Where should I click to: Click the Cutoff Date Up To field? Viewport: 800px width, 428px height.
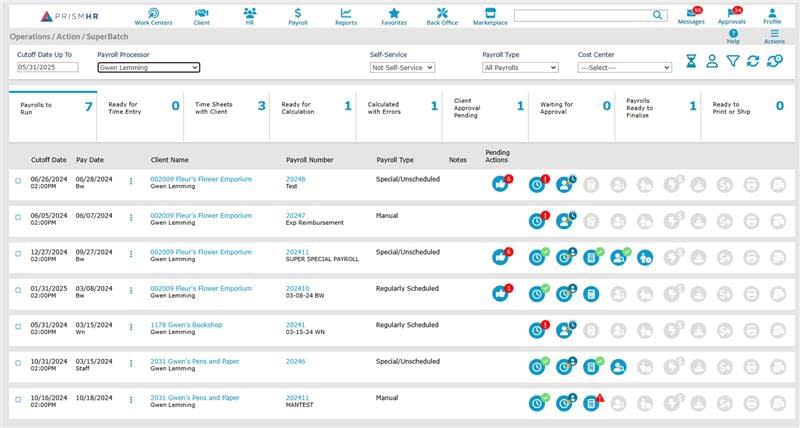[46, 68]
